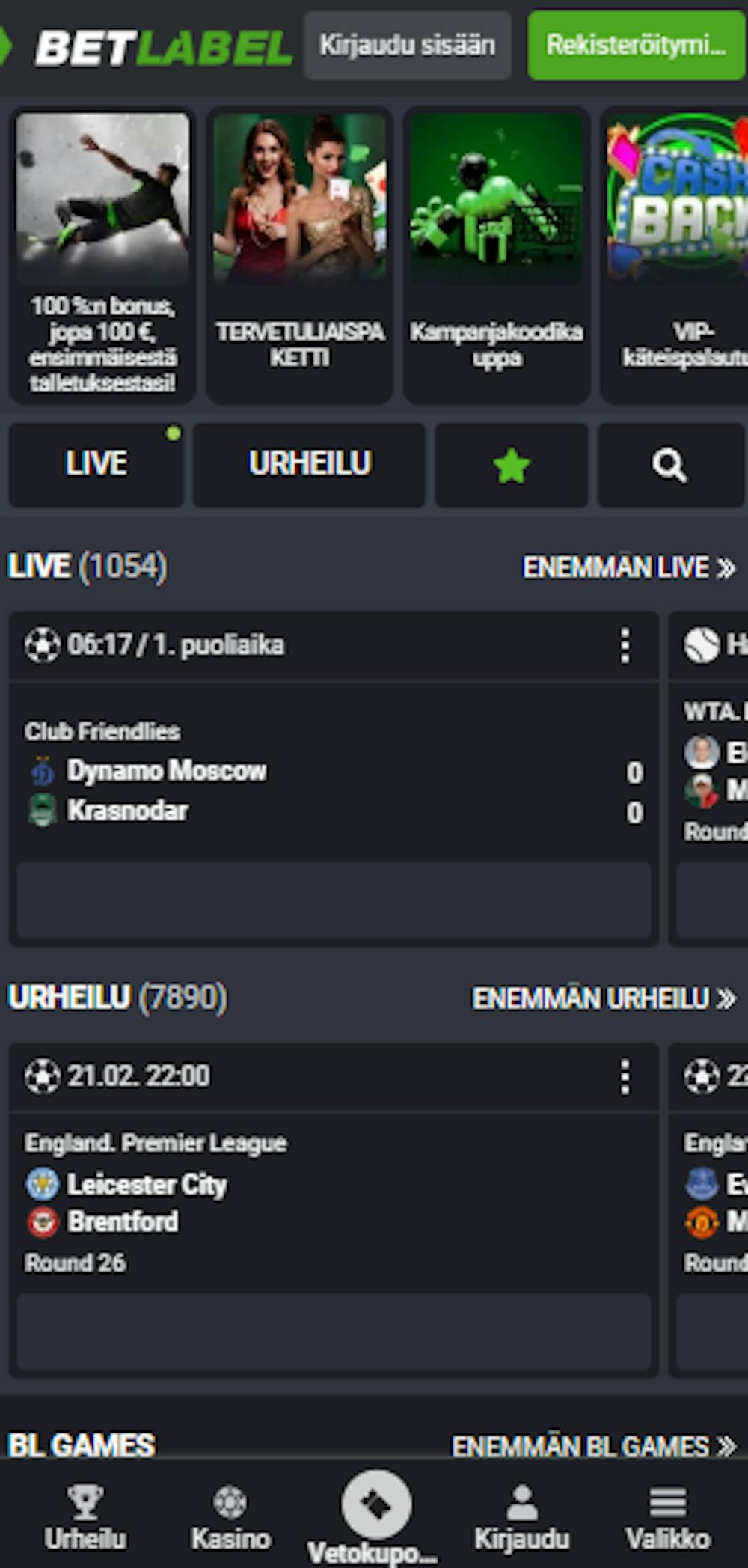Open the 100% bonus promotion card
748x1568 pixels.
(x=102, y=254)
